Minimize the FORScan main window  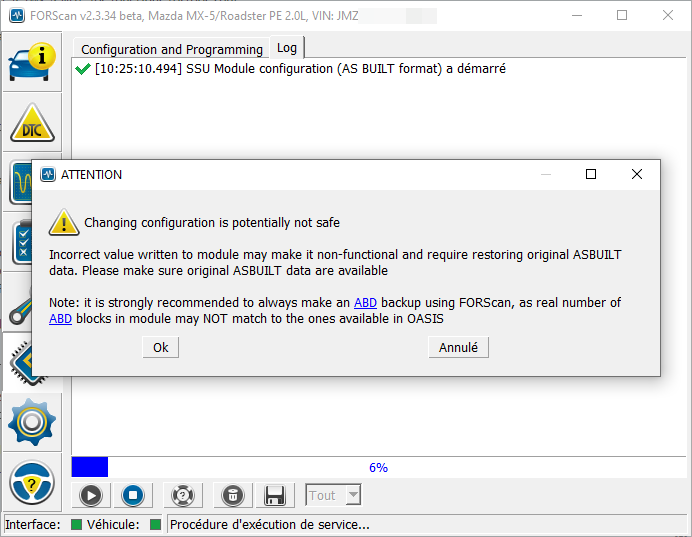pos(577,15)
